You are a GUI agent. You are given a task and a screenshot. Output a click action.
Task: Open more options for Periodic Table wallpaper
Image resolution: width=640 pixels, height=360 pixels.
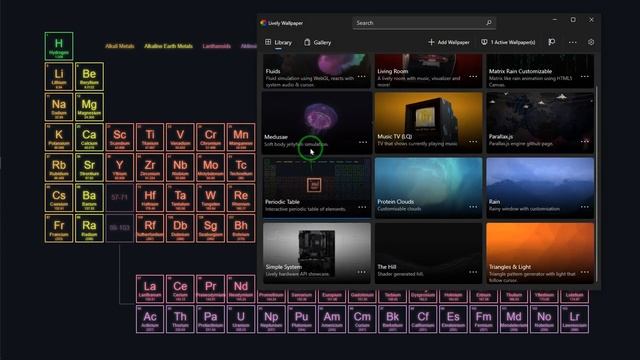pos(362,207)
